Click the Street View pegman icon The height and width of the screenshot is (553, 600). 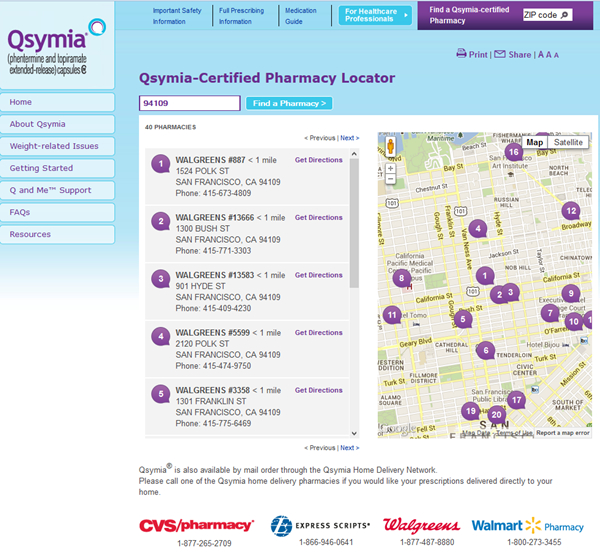(x=390, y=147)
